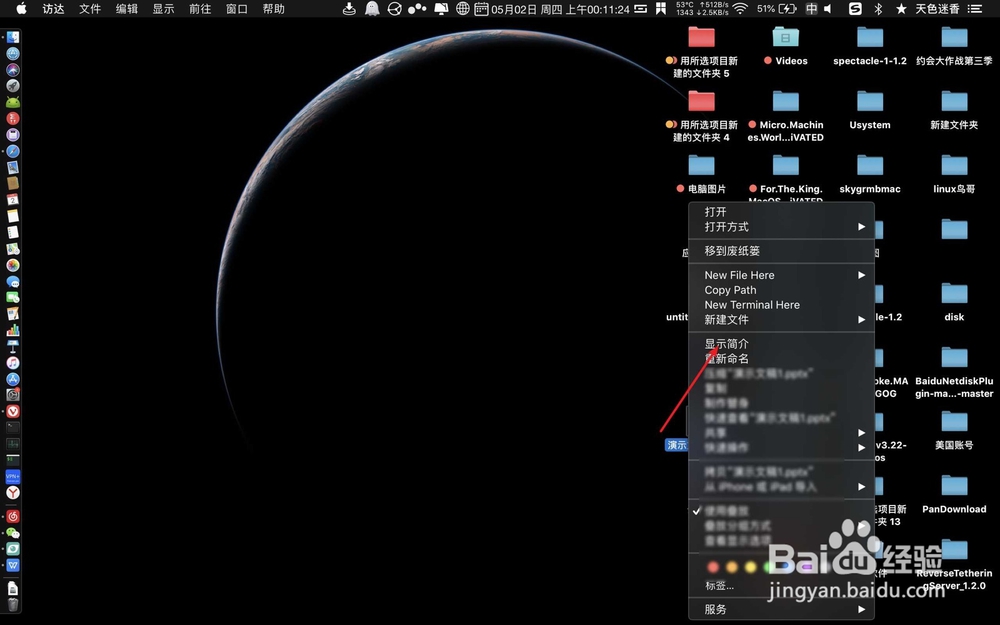Image resolution: width=1000 pixels, height=625 pixels.
Task: Open Messages app in the Dock
Action: coord(13,281)
